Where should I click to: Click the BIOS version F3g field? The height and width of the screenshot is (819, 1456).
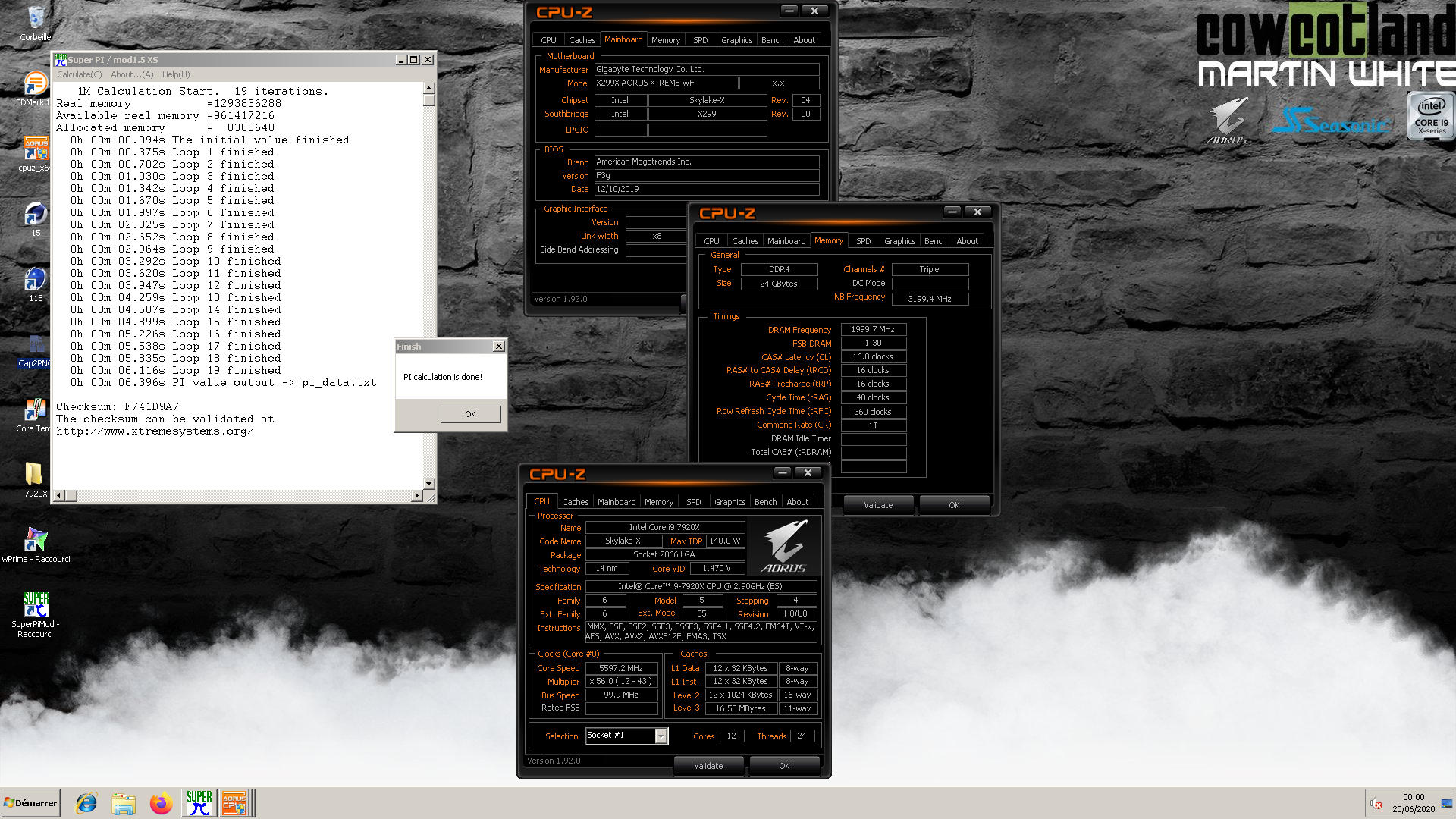706,176
